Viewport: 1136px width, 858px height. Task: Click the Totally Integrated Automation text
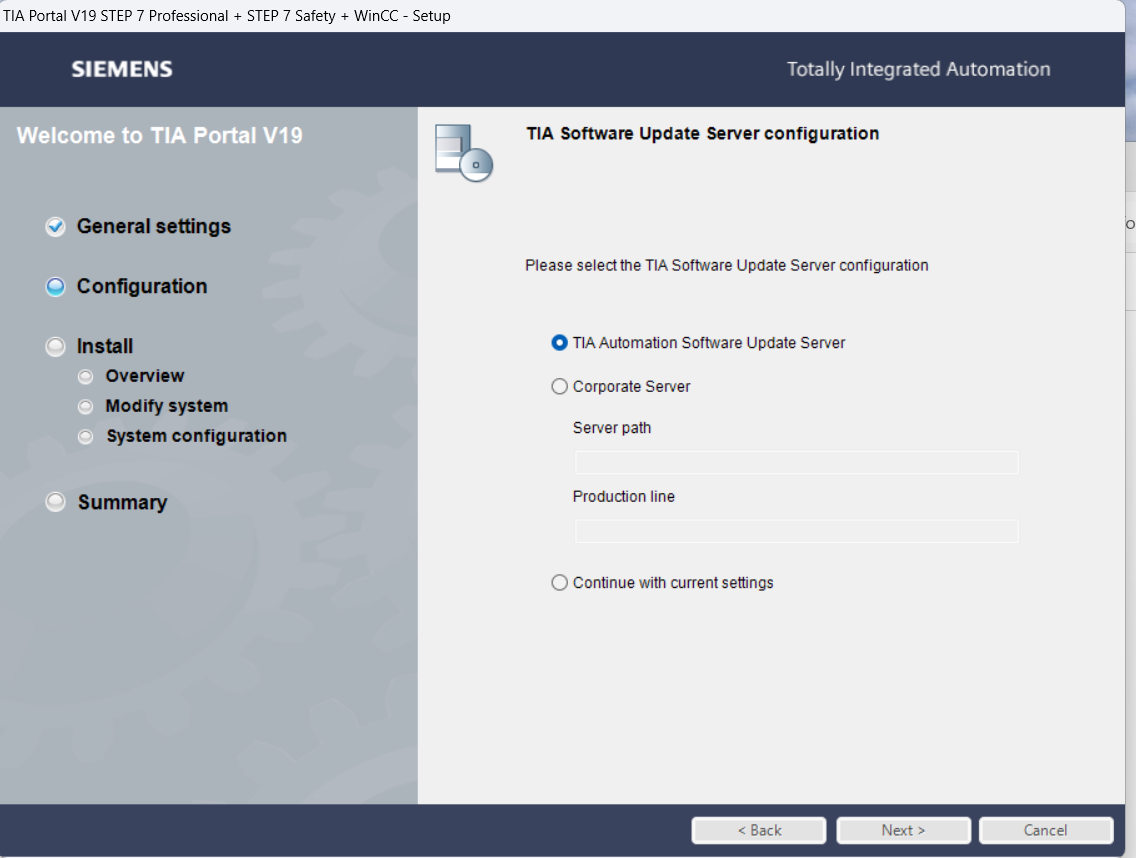point(919,70)
